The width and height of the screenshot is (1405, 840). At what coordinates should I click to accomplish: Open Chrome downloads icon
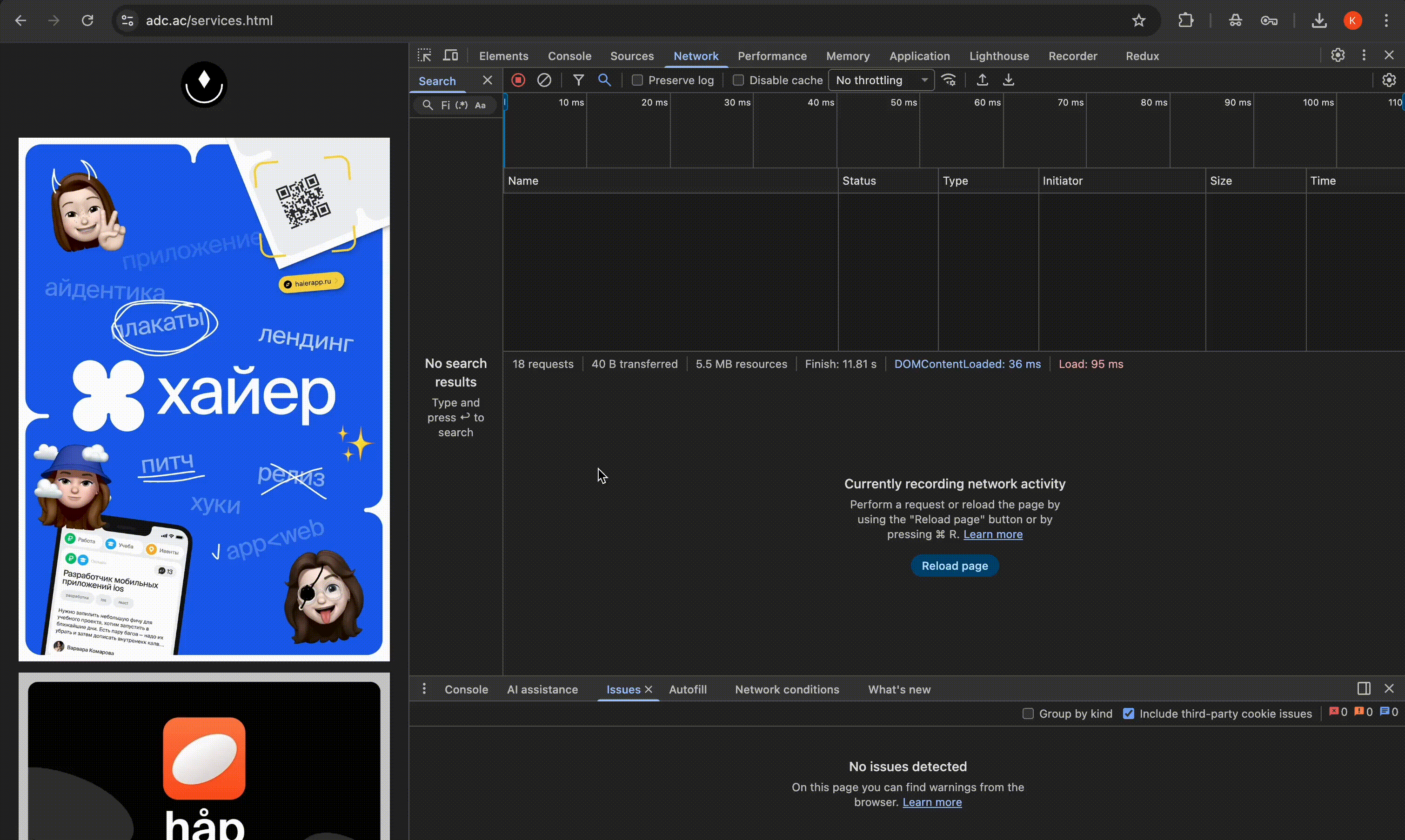click(x=1319, y=21)
